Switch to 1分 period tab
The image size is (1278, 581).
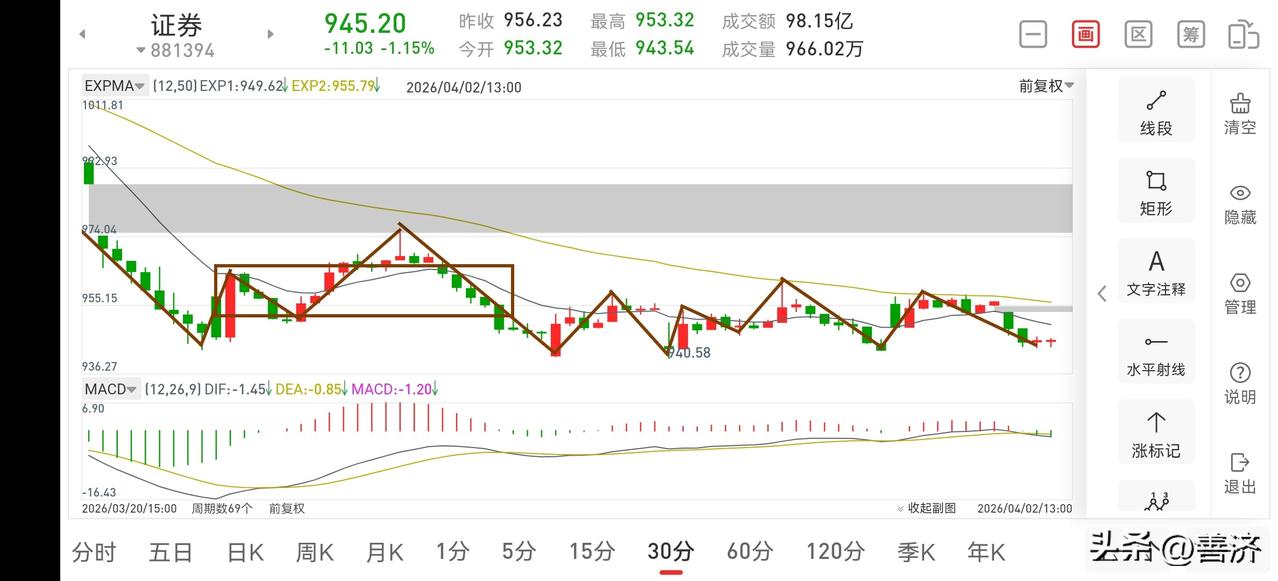(x=452, y=551)
